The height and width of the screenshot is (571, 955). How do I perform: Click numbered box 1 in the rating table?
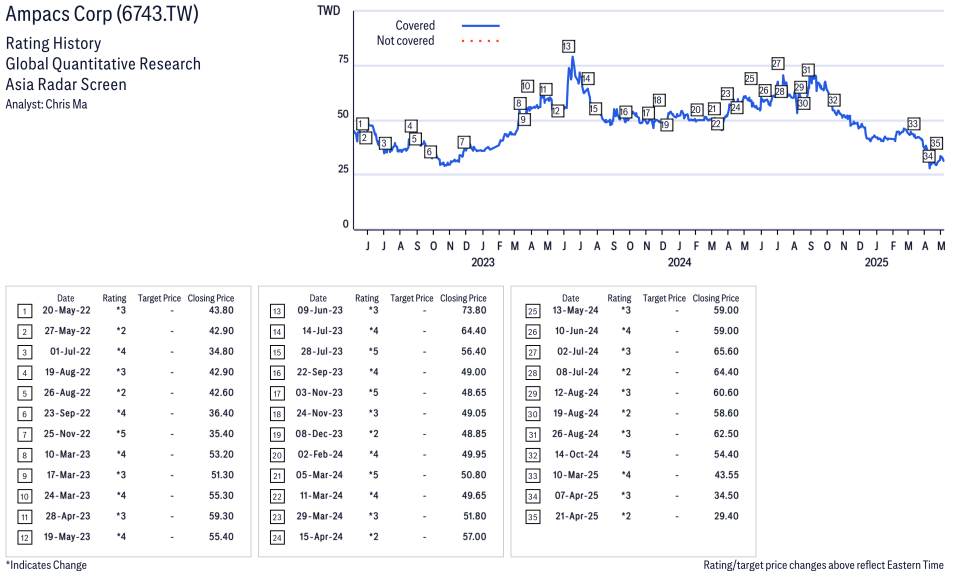click(x=24, y=312)
